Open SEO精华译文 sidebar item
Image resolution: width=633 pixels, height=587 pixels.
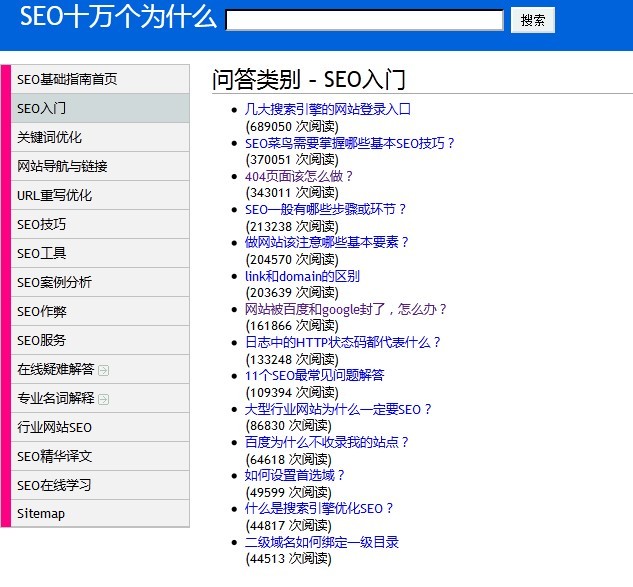pos(100,457)
